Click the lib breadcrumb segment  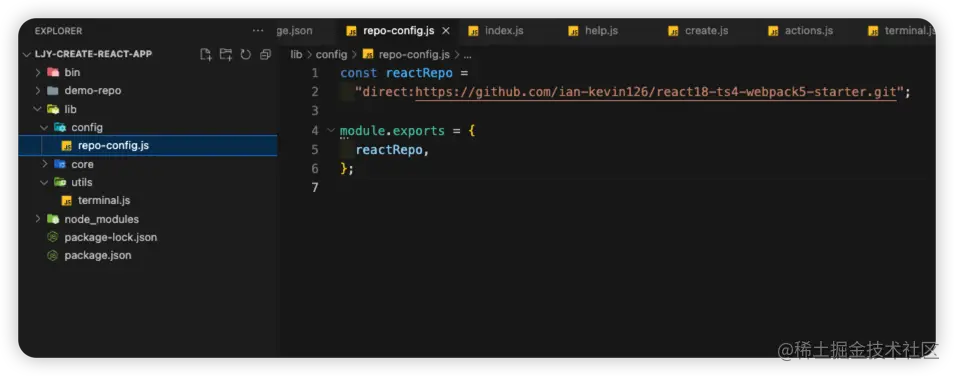pyautogui.click(x=296, y=54)
